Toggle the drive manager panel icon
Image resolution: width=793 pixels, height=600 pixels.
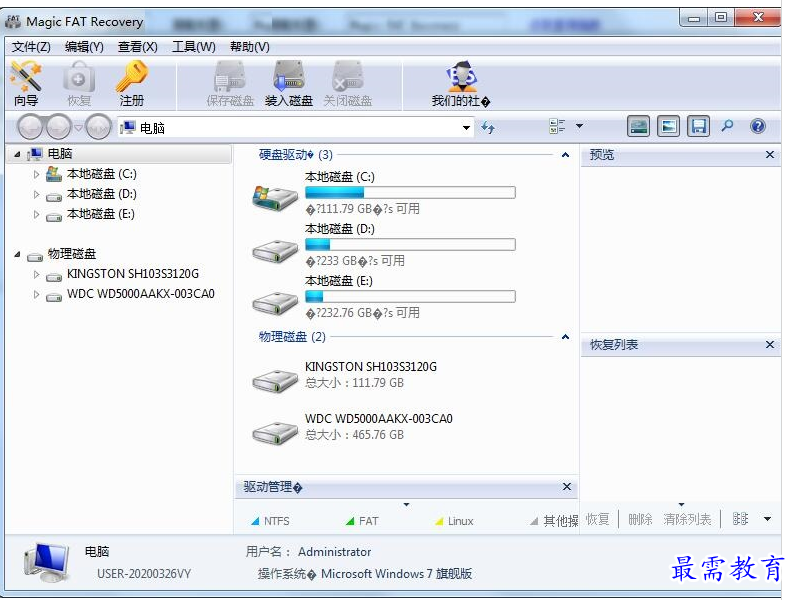click(x=638, y=126)
